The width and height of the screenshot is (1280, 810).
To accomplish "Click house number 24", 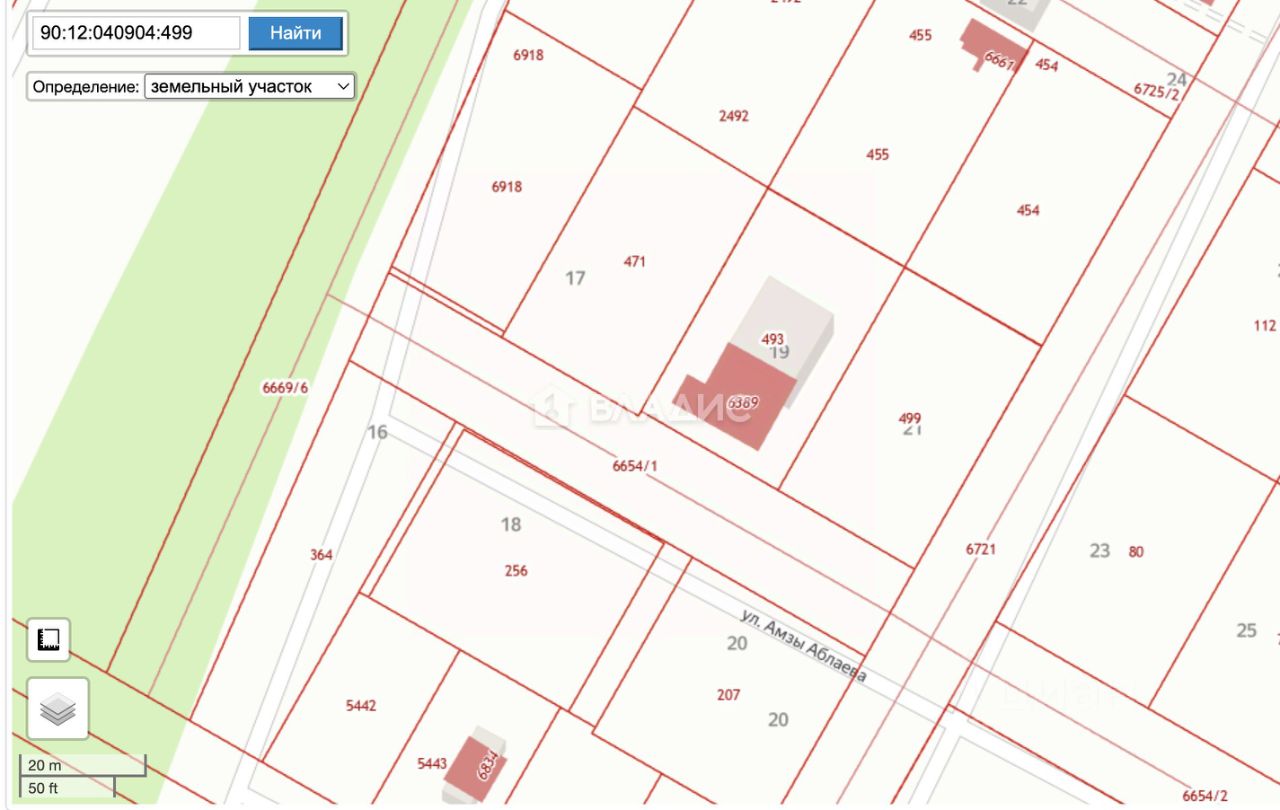I will tap(1177, 79).
